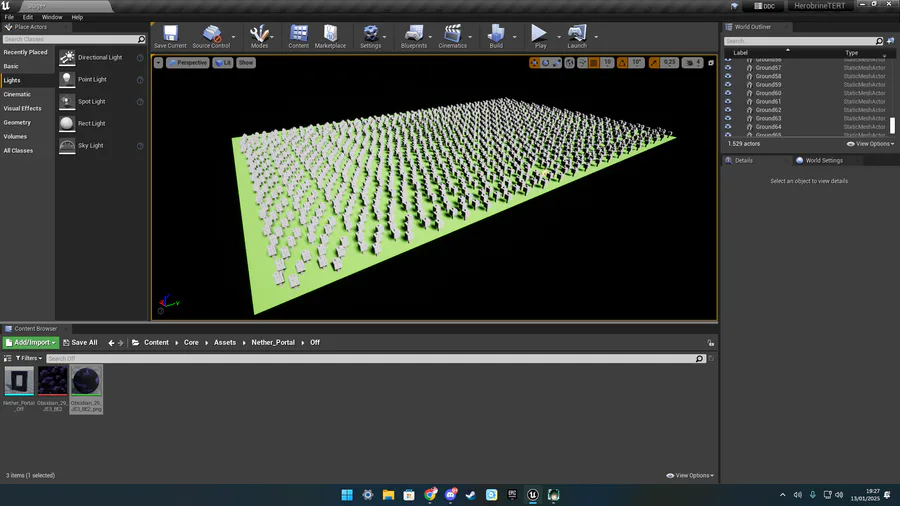Viewport: 900px width, 506px height.
Task: Select the translate gizmo tool in viewport
Action: tap(534, 63)
